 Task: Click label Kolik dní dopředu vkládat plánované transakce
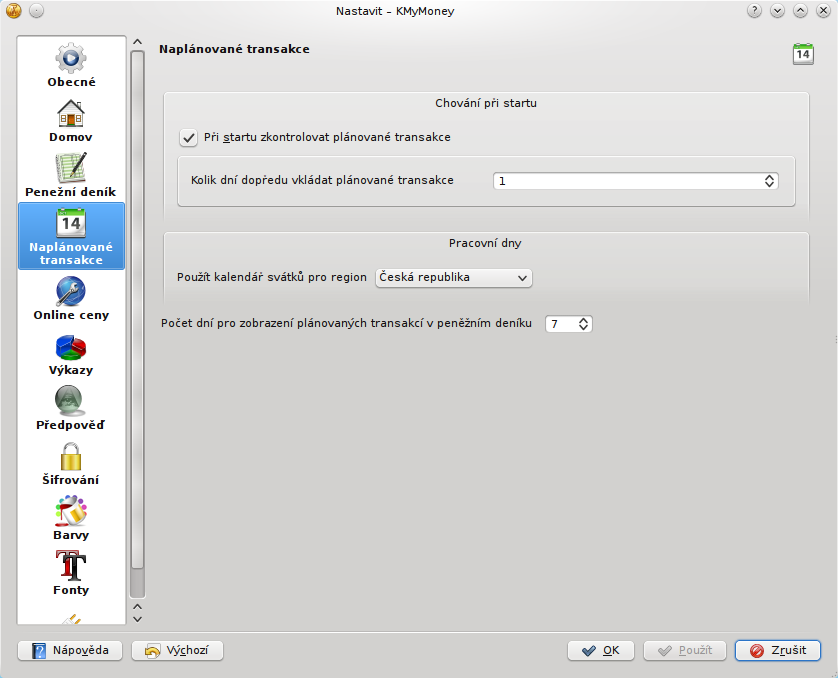322,180
